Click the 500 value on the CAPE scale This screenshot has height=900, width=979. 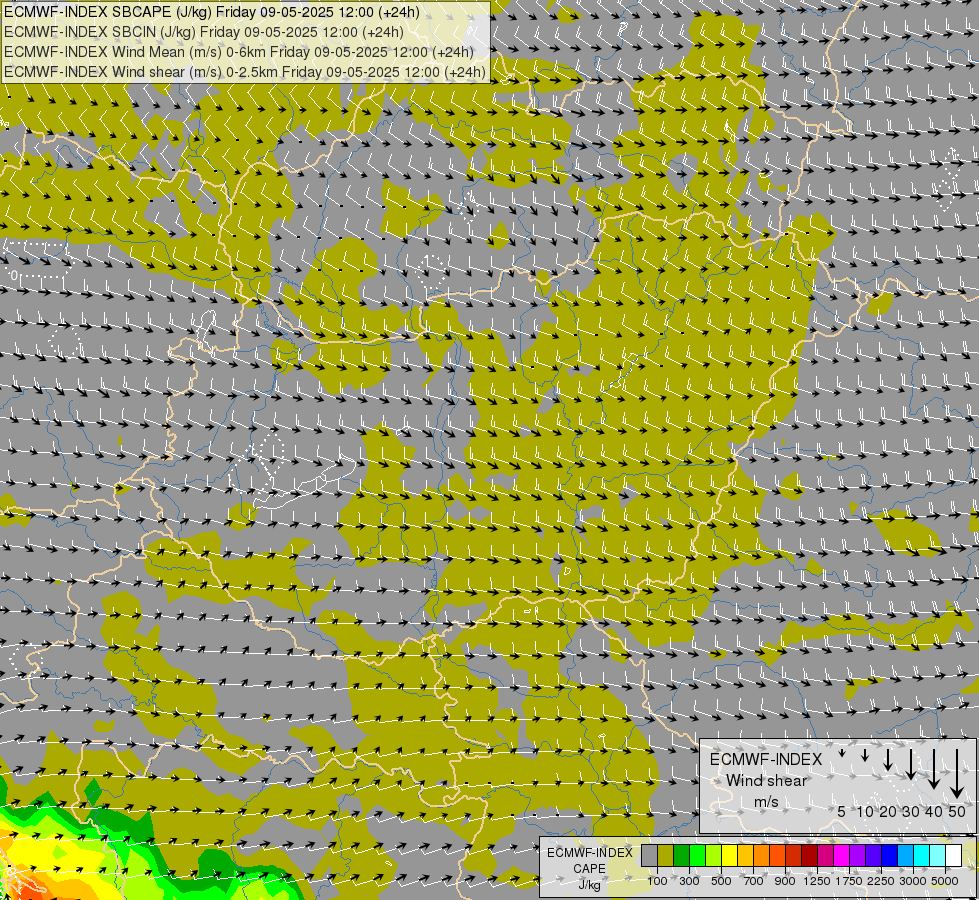[721, 881]
